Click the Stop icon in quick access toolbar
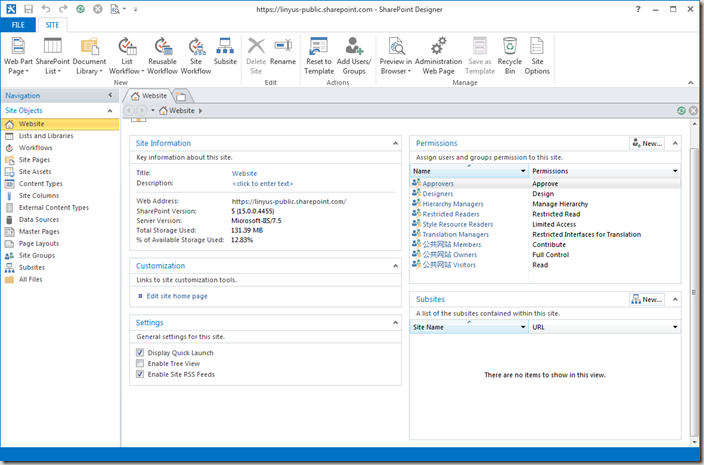704x465 pixels. pyautogui.click(x=97, y=9)
